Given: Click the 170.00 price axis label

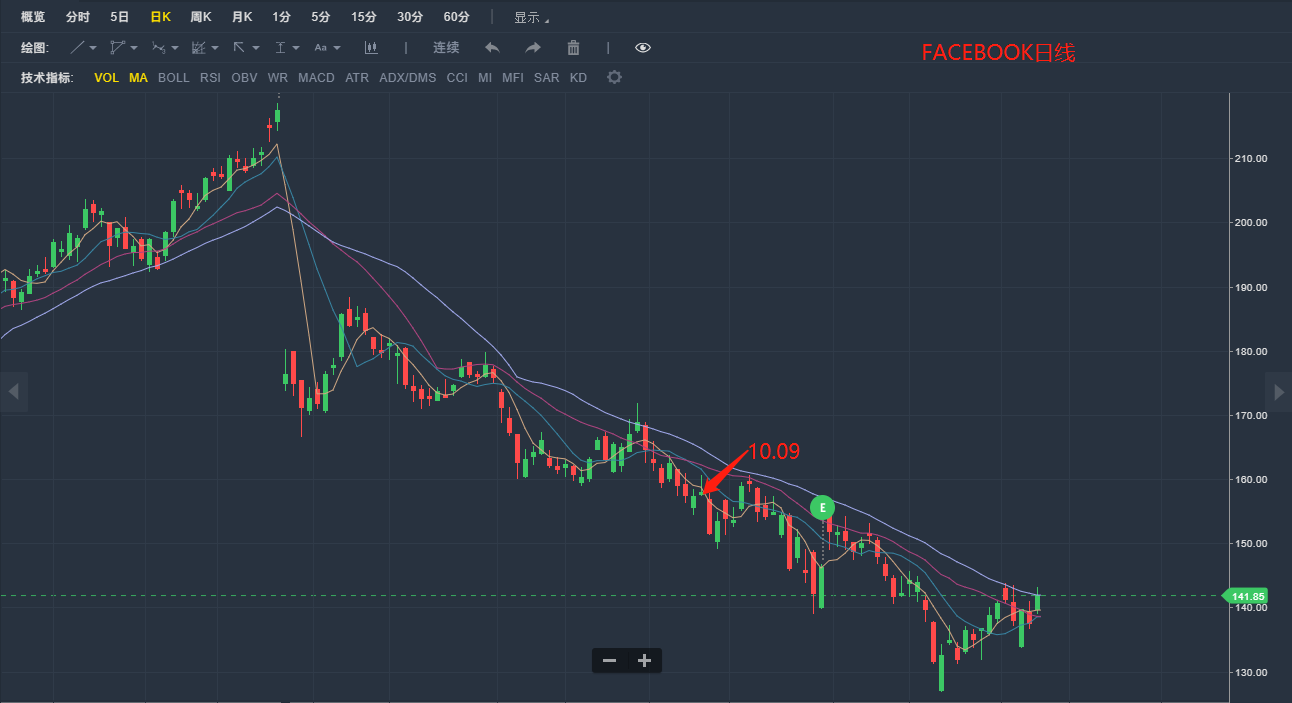Looking at the screenshot, I should pyautogui.click(x=1252, y=416).
